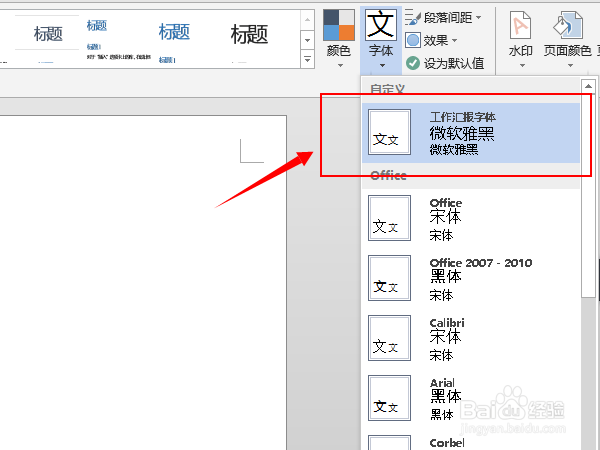Open the 效果 effects dropdown
Screen dimensions: 600x450
click(431, 40)
